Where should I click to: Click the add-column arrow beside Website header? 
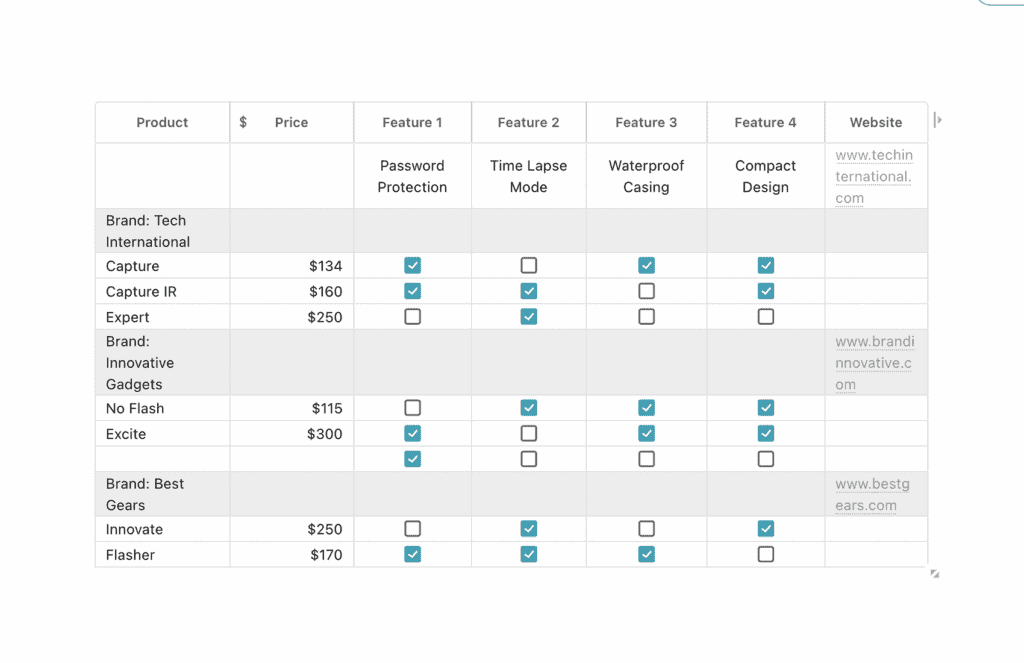937,120
